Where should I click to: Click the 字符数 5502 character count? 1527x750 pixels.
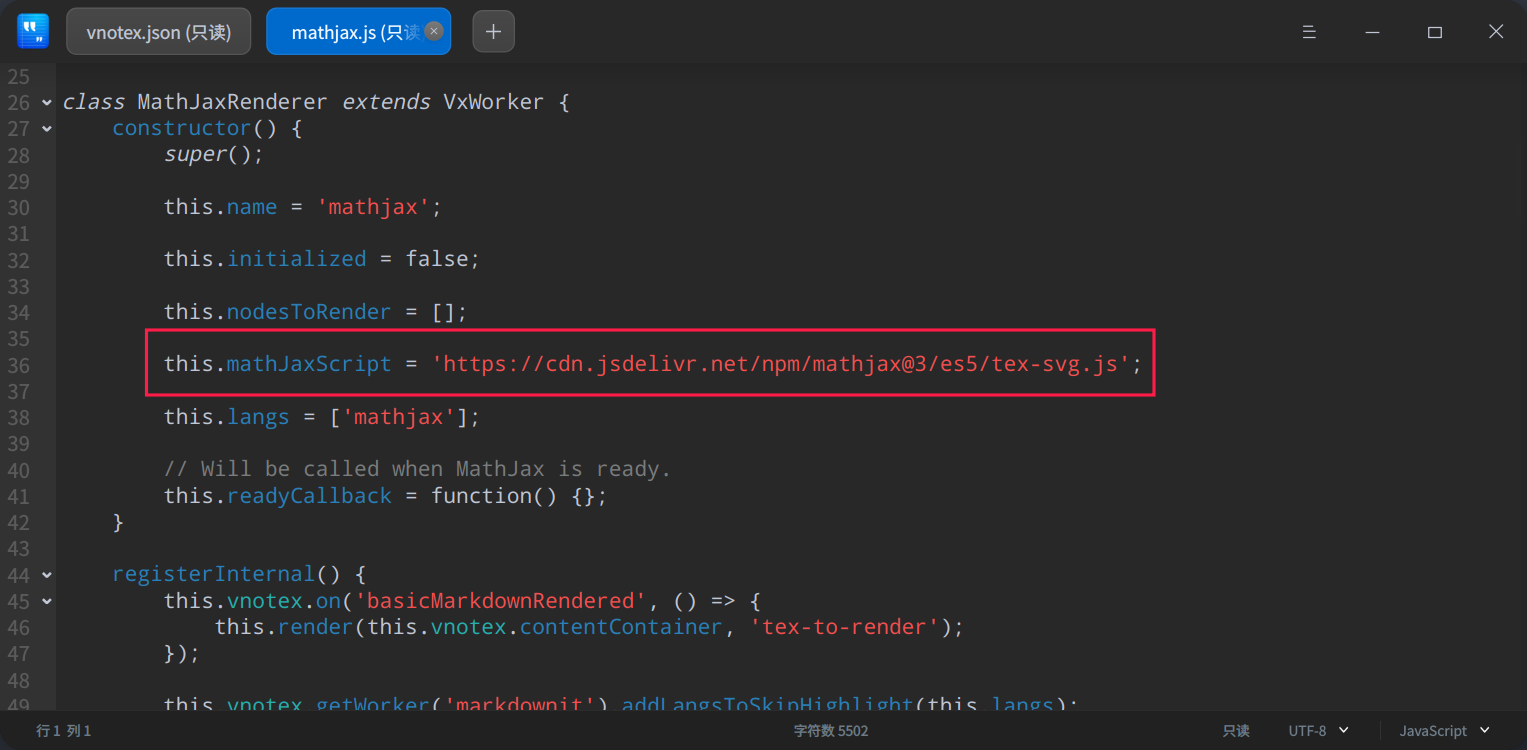pyautogui.click(x=831, y=730)
